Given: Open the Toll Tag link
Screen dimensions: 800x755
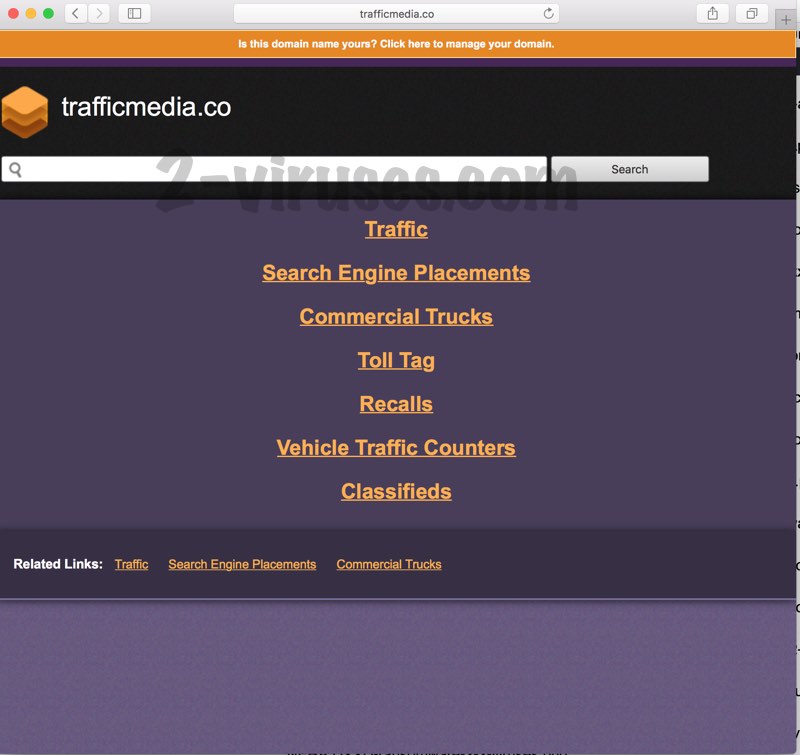Looking at the screenshot, I should [396, 361].
